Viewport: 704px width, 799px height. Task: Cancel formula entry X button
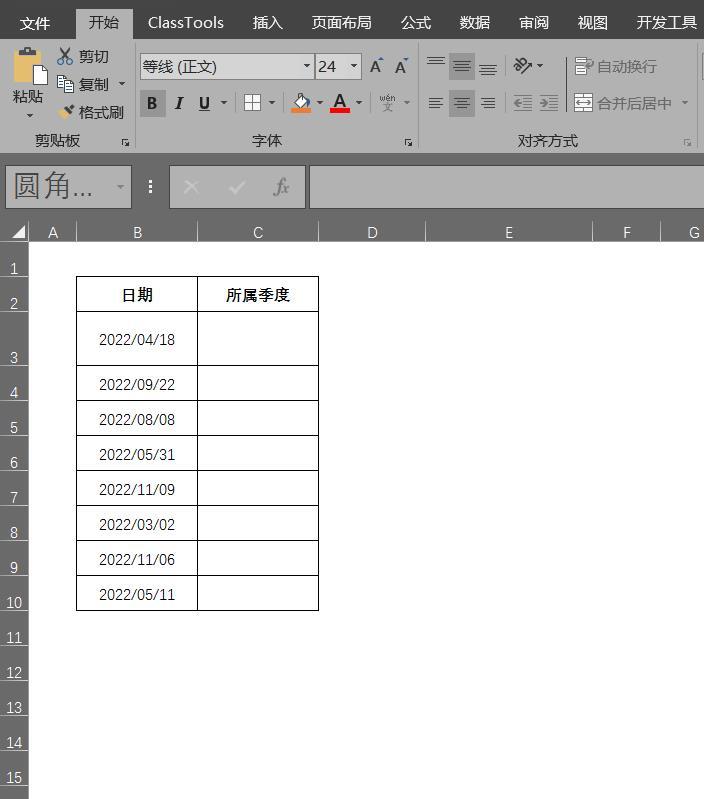click(x=192, y=187)
